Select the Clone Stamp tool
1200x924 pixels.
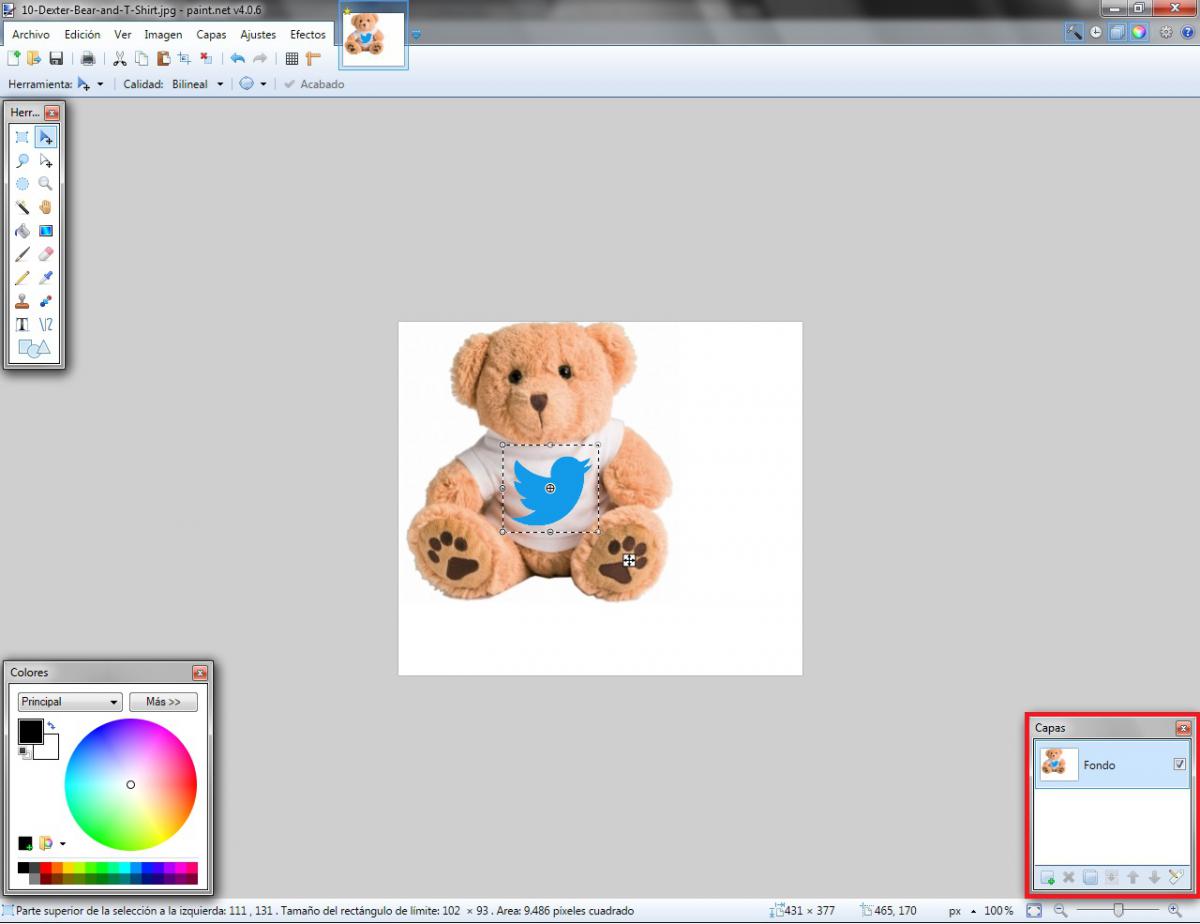(22, 301)
